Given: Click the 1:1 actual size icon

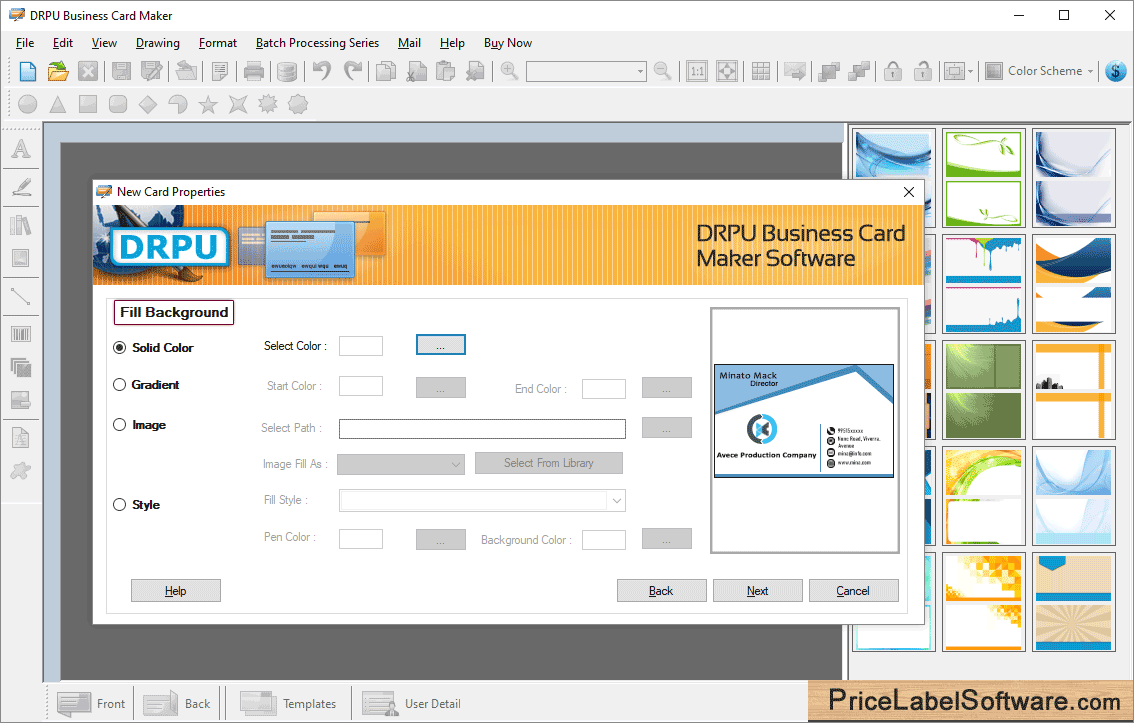Looking at the screenshot, I should click(x=696, y=71).
